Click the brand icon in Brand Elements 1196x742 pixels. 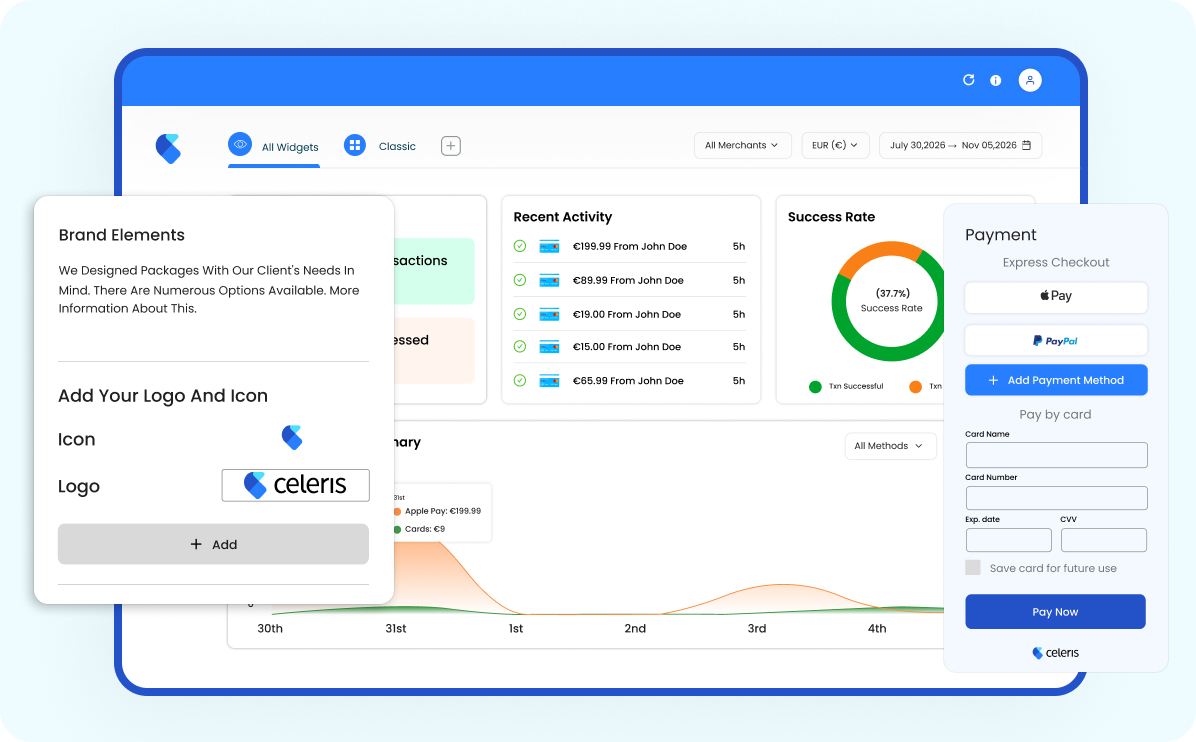[292, 437]
